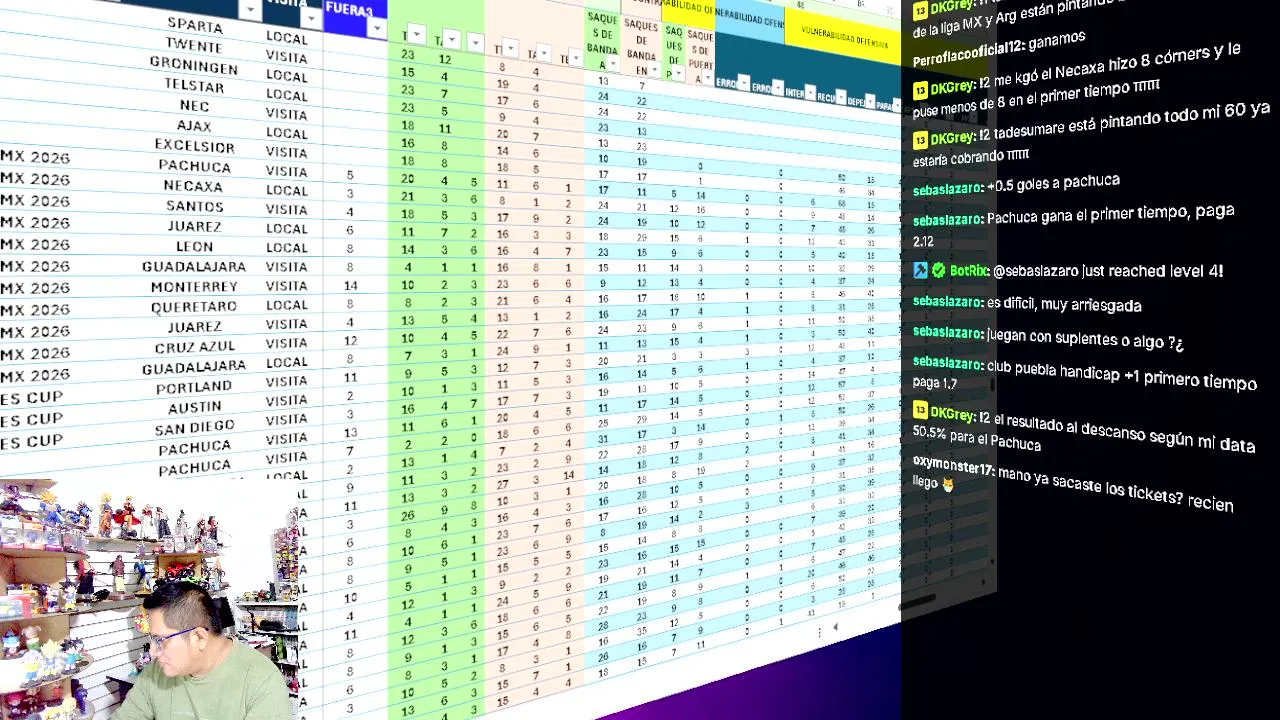This screenshot has height=720, width=1280.
Task: Select the TELSTAR team cell
Action: (x=194, y=86)
